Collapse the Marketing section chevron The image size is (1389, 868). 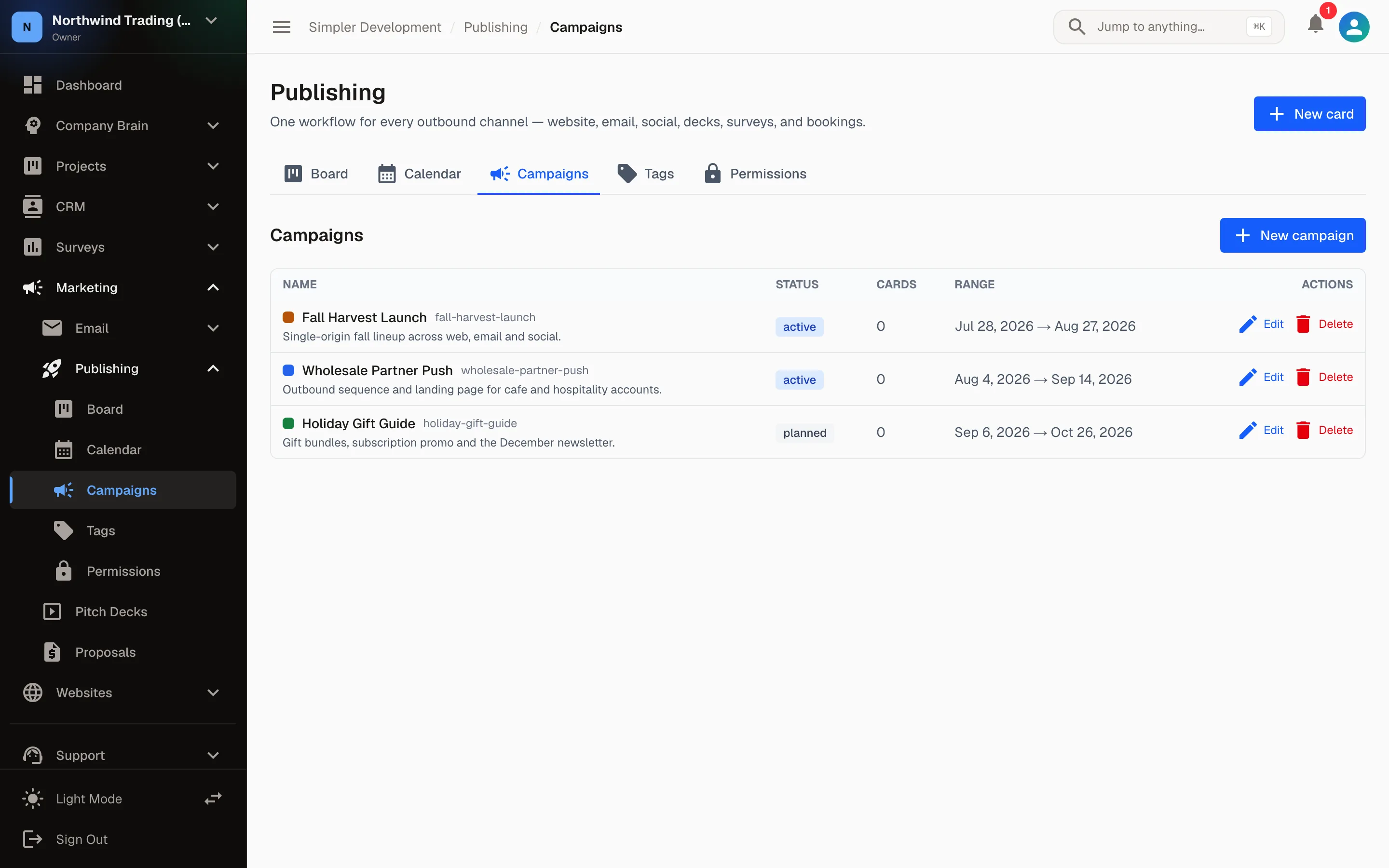[213, 287]
